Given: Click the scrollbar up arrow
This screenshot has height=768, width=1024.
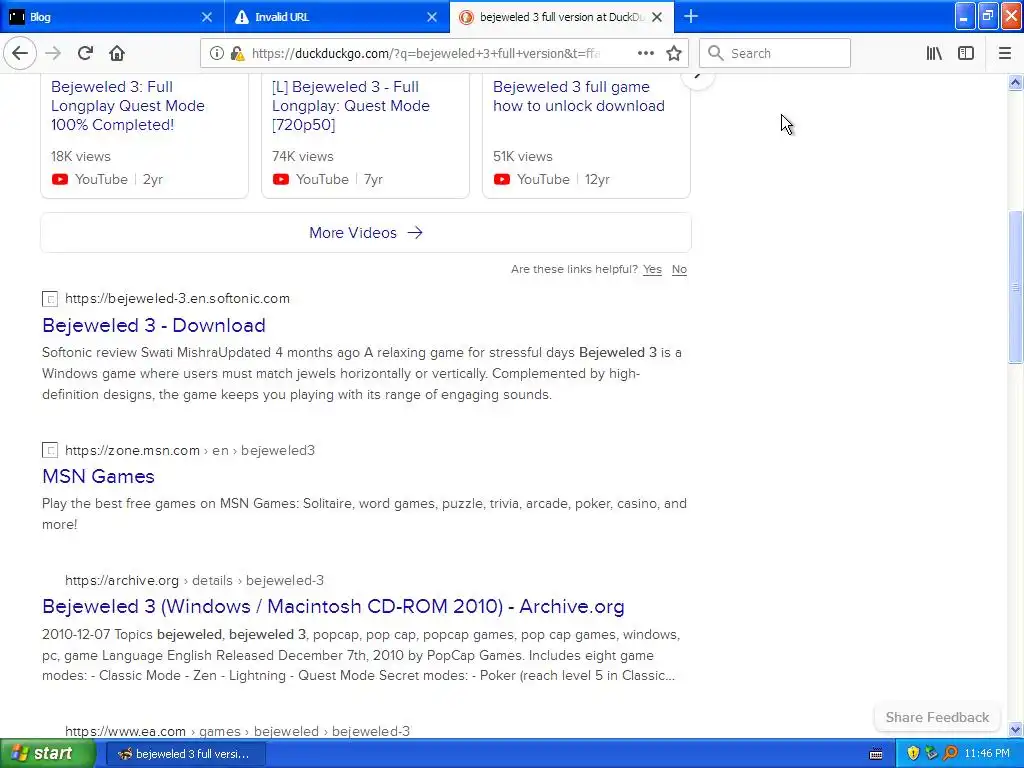Looking at the screenshot, I should click(x=1015, y=82).
